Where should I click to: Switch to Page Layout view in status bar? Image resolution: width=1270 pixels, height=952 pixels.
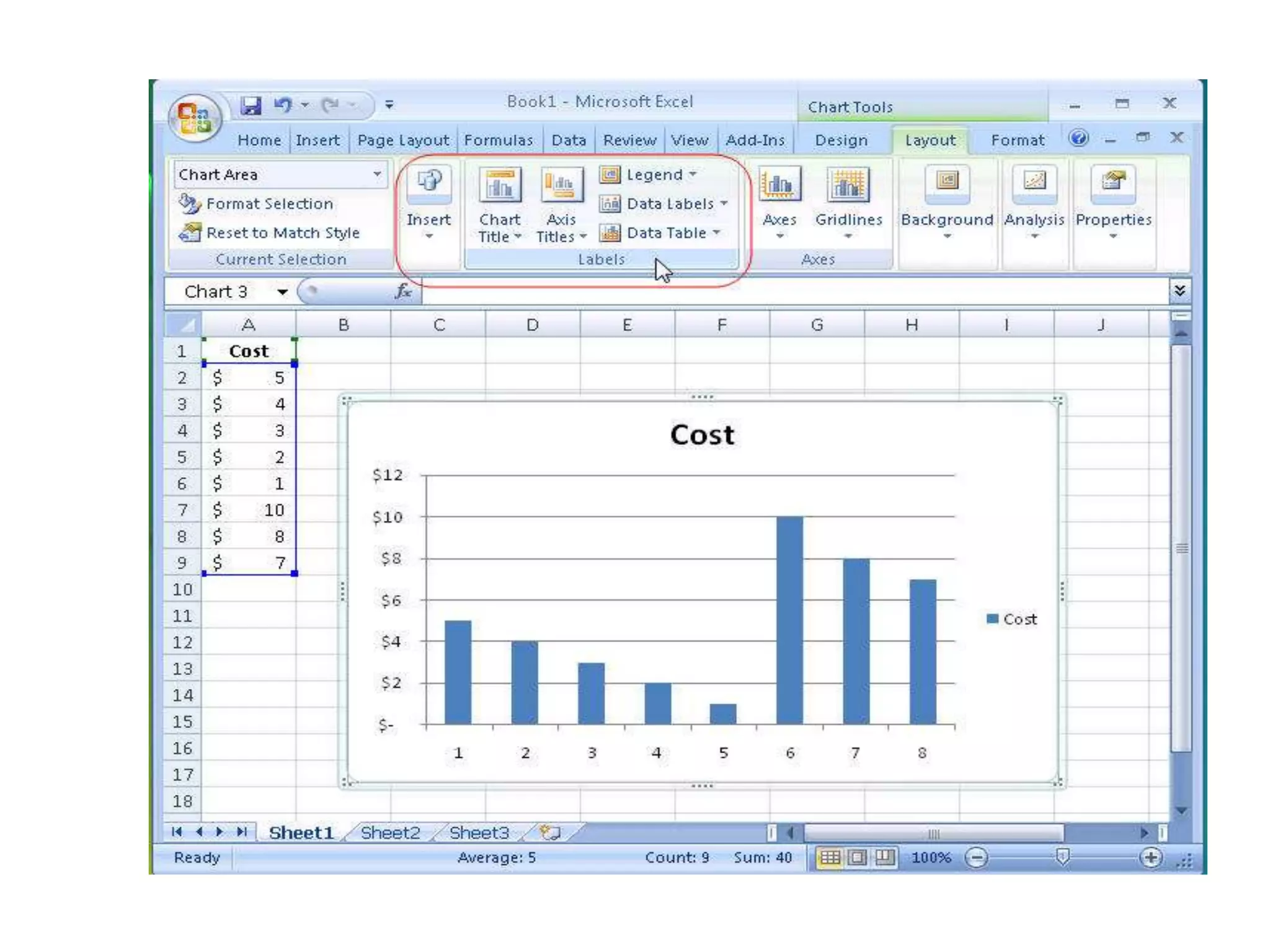click(858, 858)
